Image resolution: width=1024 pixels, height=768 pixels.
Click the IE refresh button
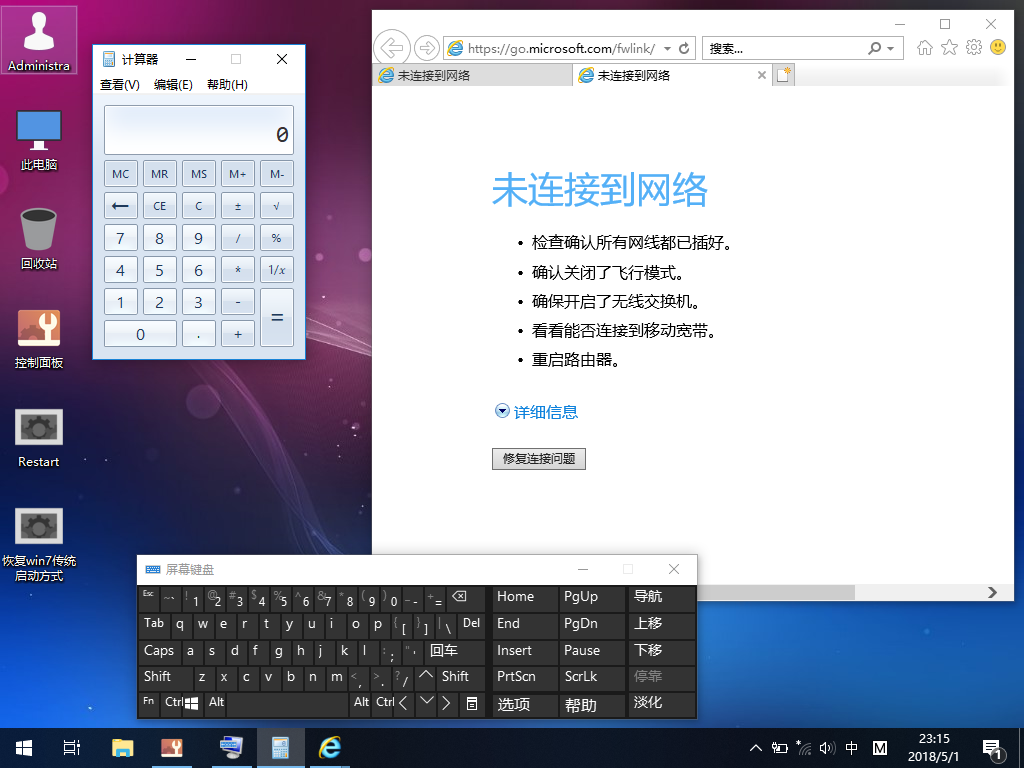[685, 48]
